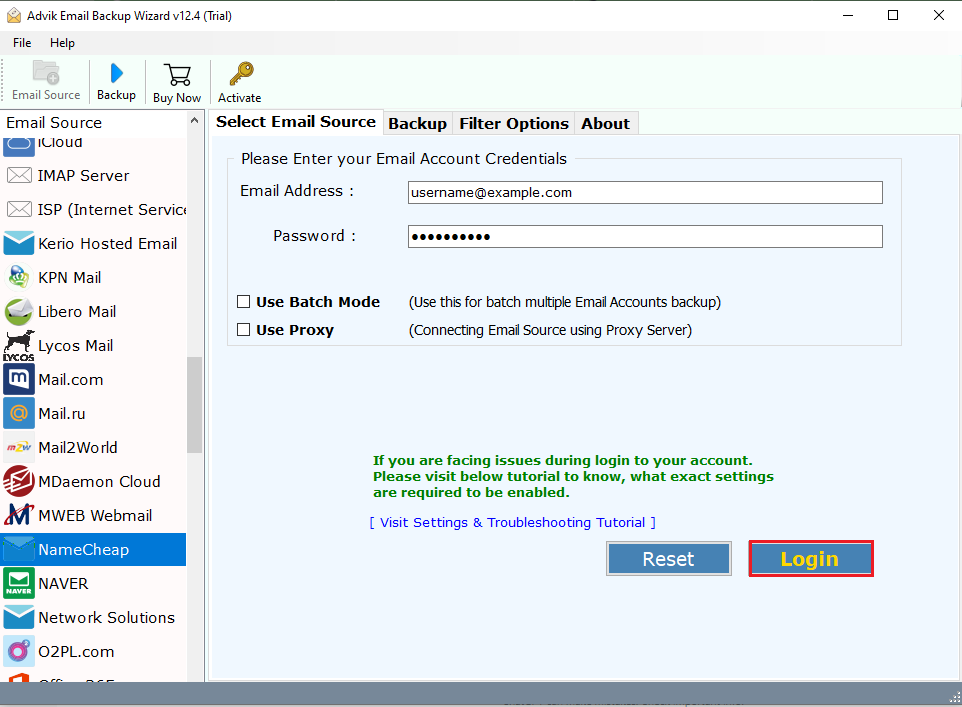Select Lycos Mail source

pyautogui.click(x=94, y=346)
